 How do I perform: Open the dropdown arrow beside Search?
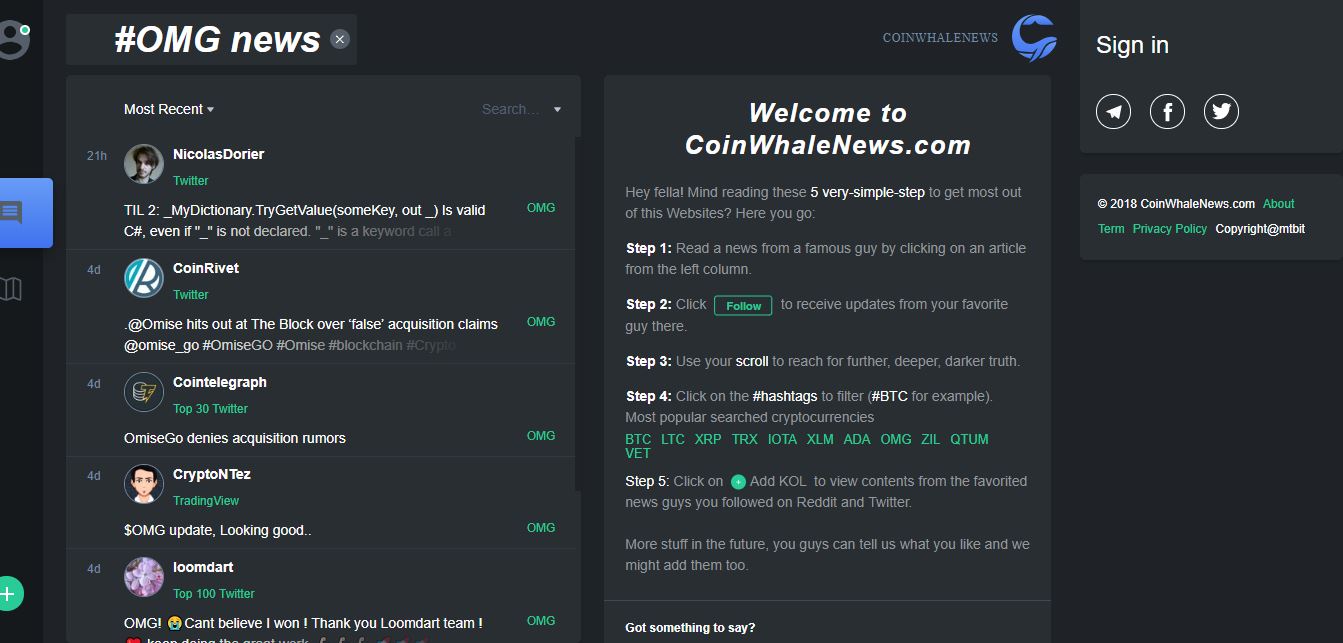(x=557, y=109)
